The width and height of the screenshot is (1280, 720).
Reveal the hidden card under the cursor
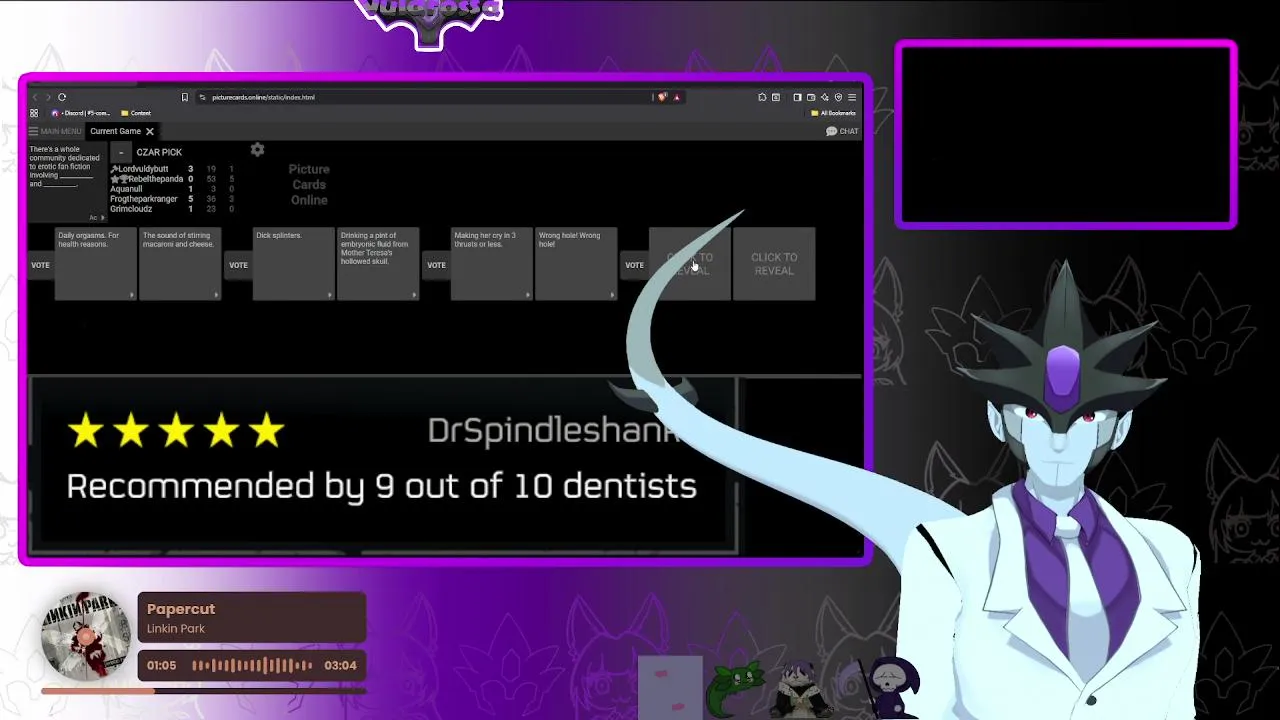[690, 264]
